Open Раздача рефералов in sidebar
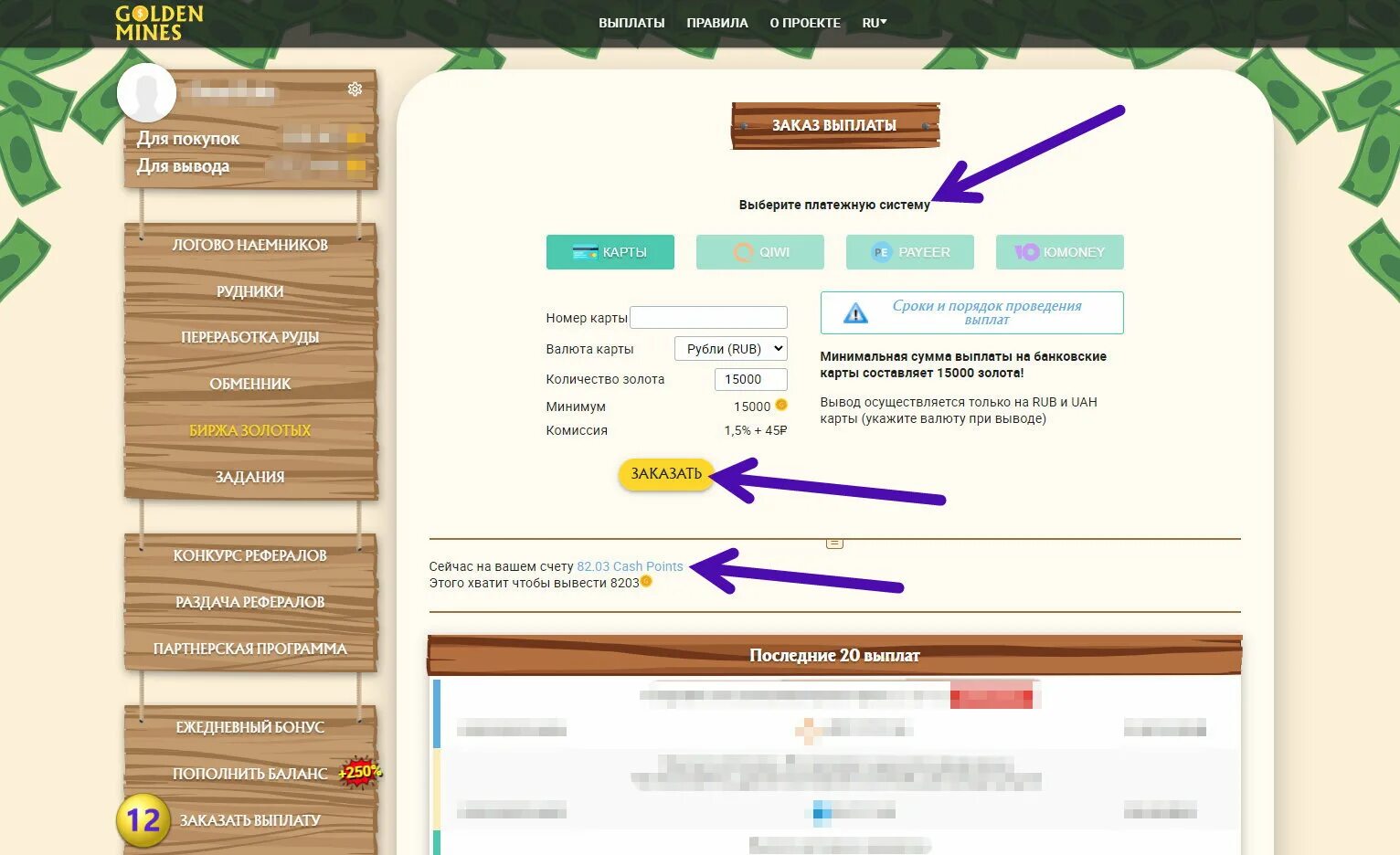 coord(249,602)
